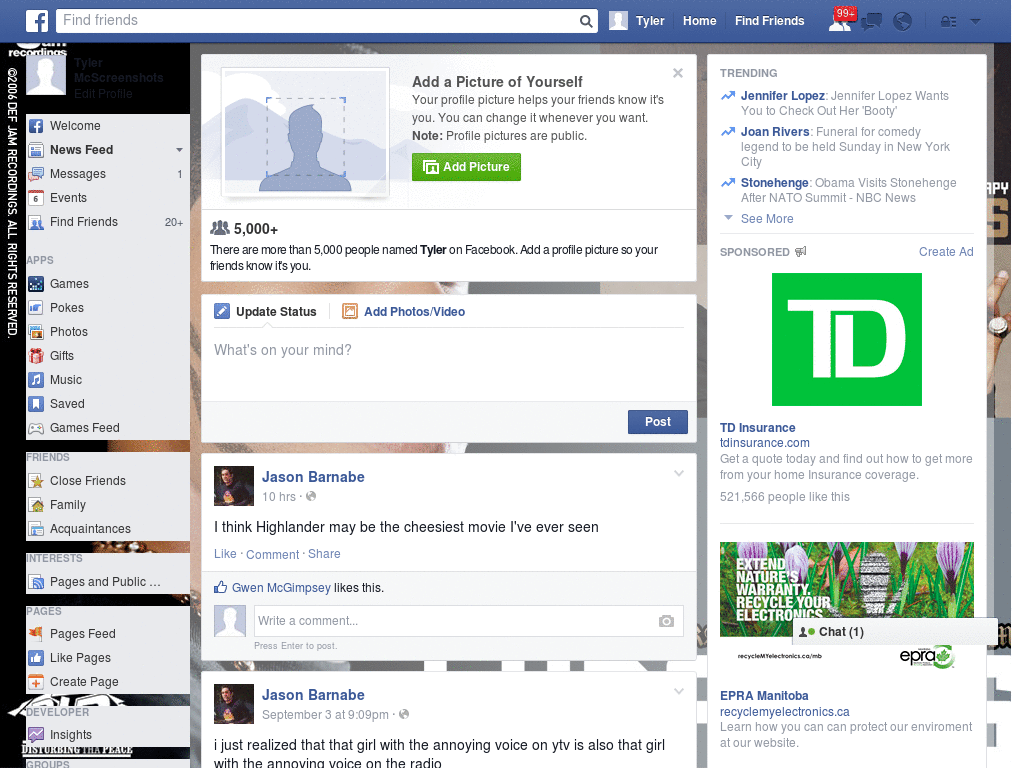This screenshot has width=1024, height=768.
Task: Click the Create Ad link
Action: tap(946, 252)
